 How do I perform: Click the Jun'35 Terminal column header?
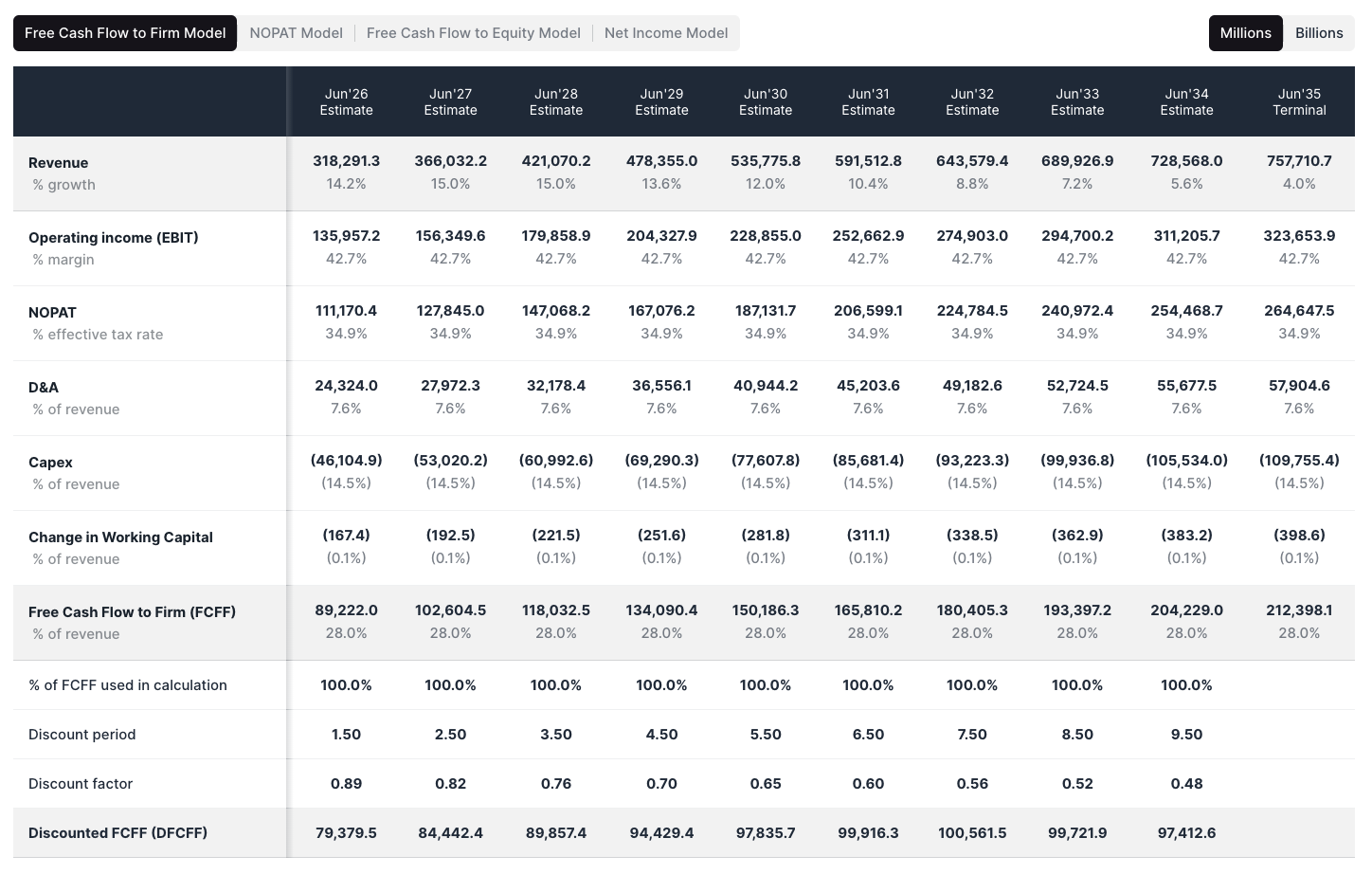tap(1299, 101)
